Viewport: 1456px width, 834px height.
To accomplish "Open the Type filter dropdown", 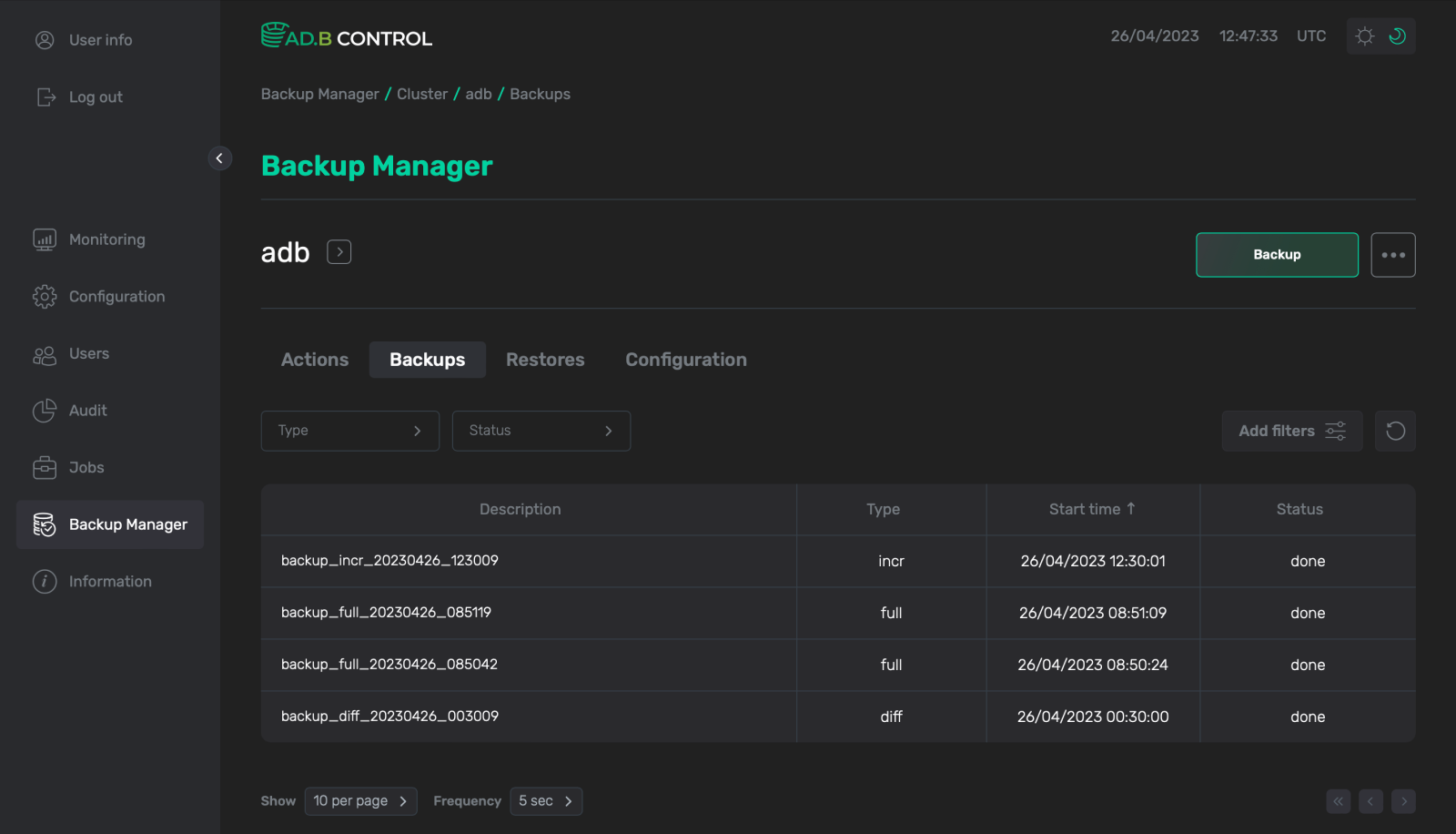I will [x=349, y=430].
